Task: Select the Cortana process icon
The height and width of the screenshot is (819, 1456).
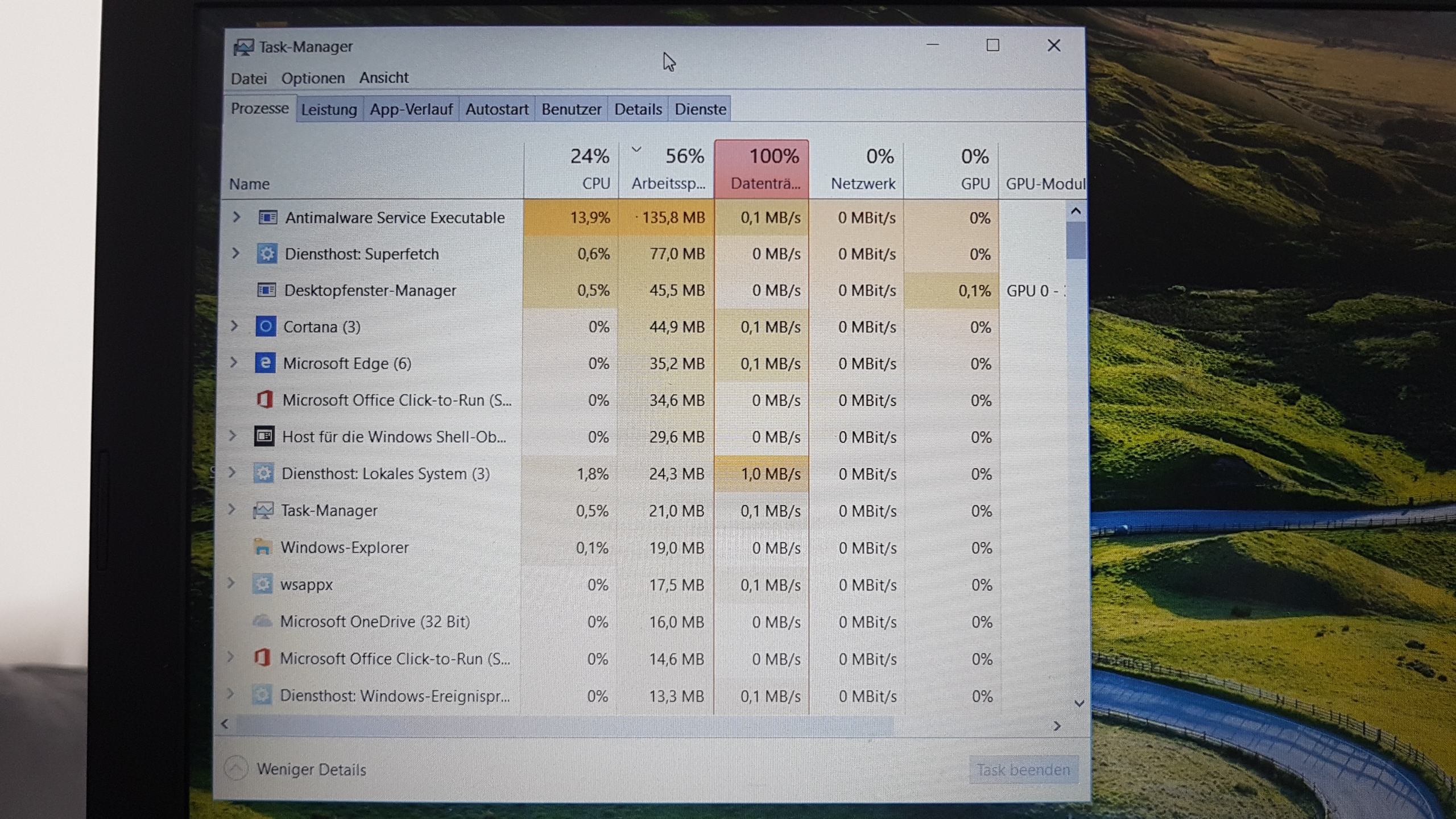Action: (266, 326)
